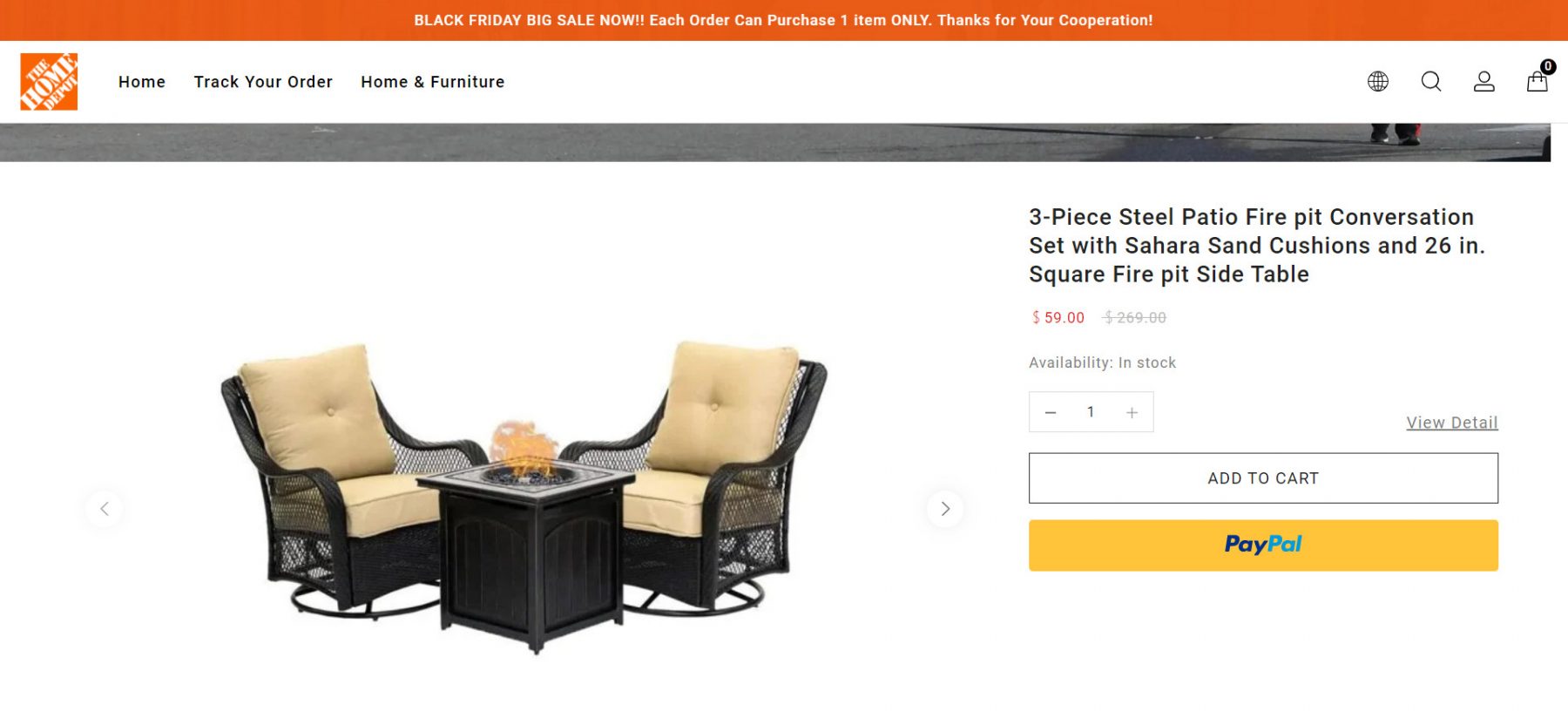Decrease quantity with the minus stepper
The width and height of the screenshot is (1568, 711).
[1051, 411]
